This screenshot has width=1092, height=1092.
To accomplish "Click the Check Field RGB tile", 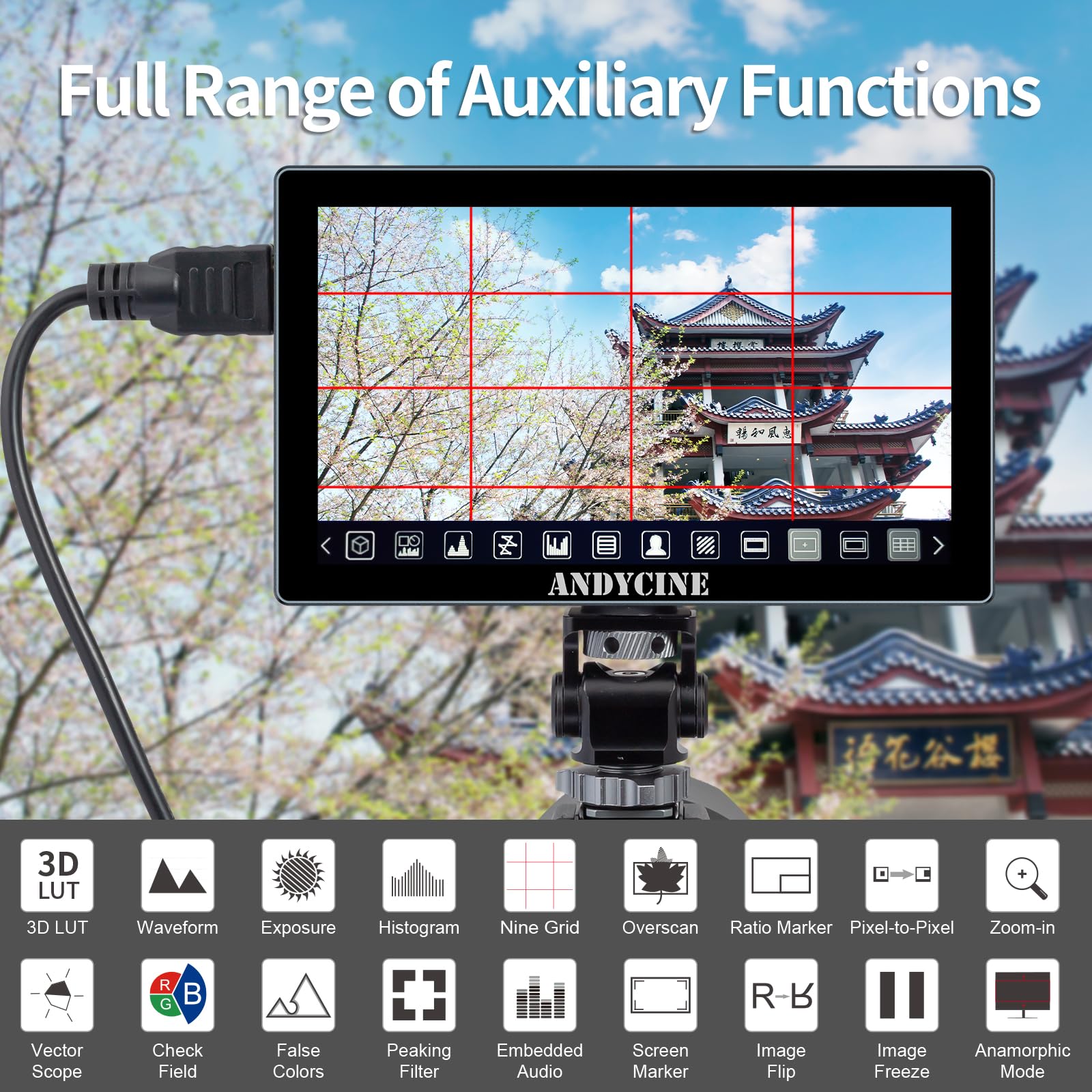I will coord(177,995).
